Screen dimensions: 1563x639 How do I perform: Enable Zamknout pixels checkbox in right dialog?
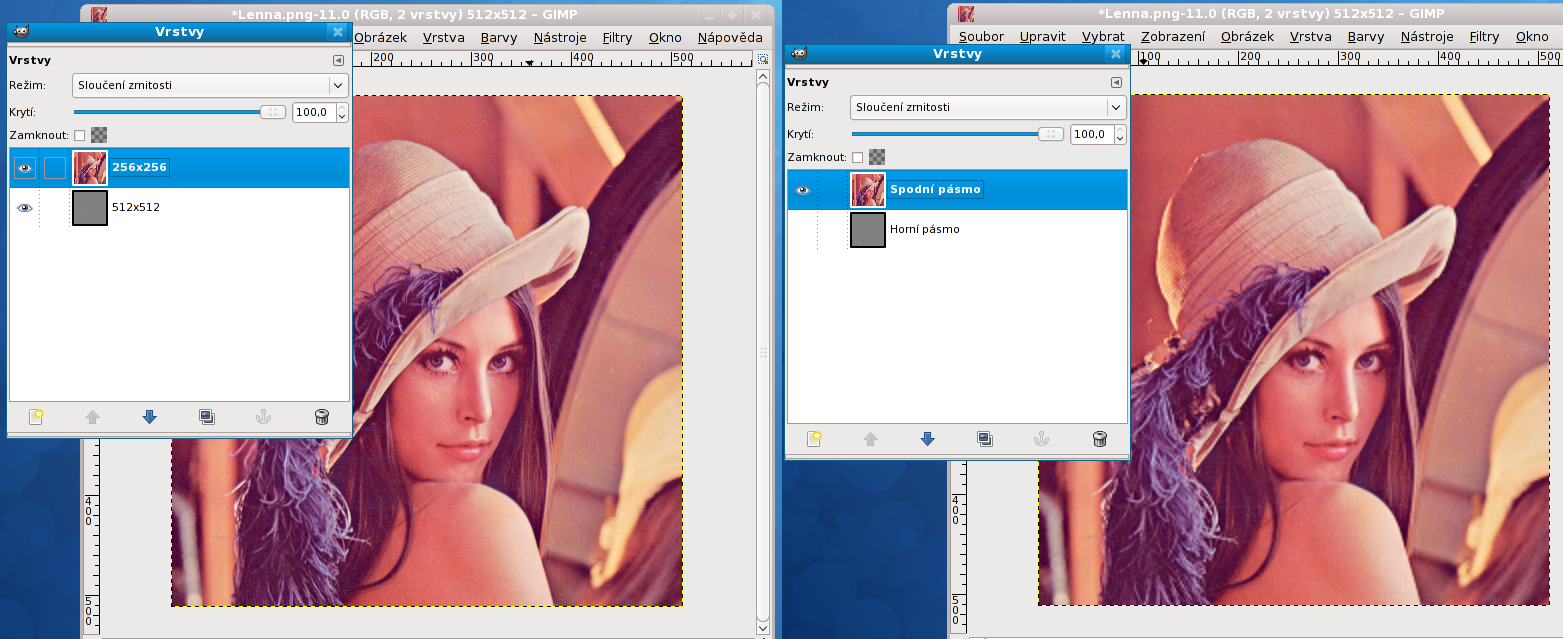click(858, 157)
